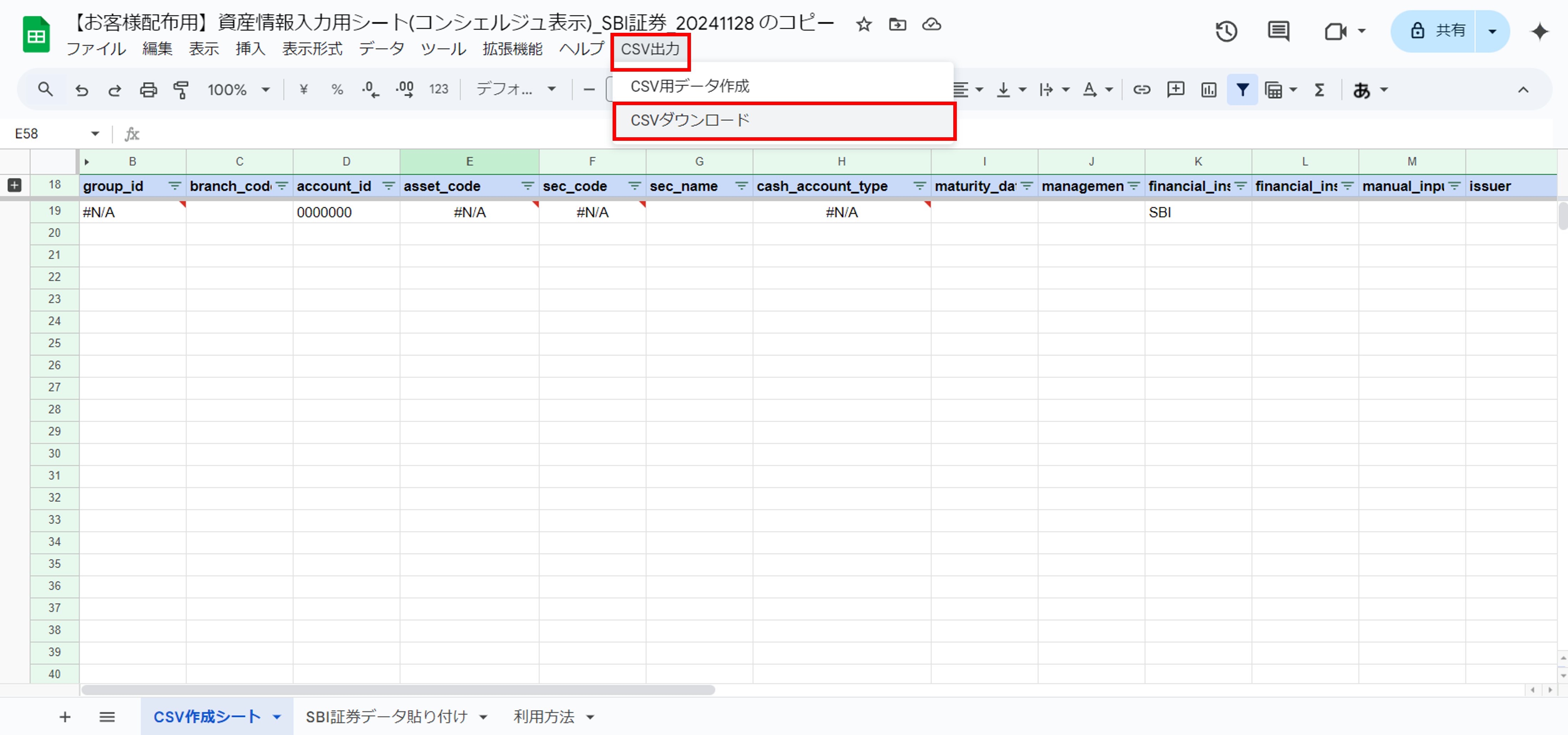The image size is (1568, 735).
Task: Open the text color picker
Action: tap(1089, 90)
